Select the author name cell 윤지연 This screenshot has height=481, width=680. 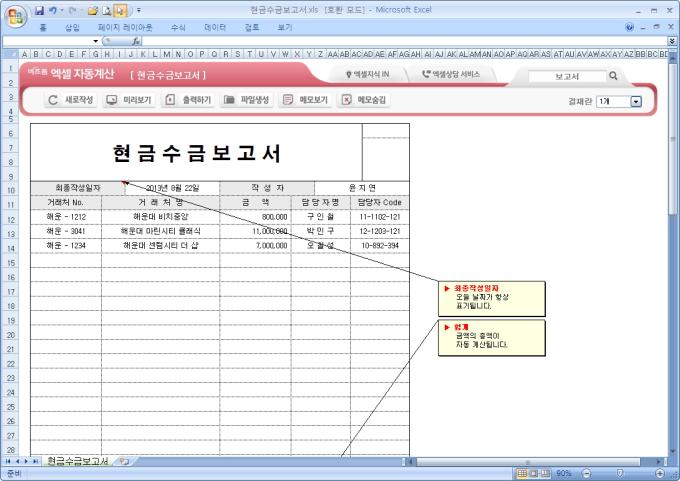coord(362,188)
